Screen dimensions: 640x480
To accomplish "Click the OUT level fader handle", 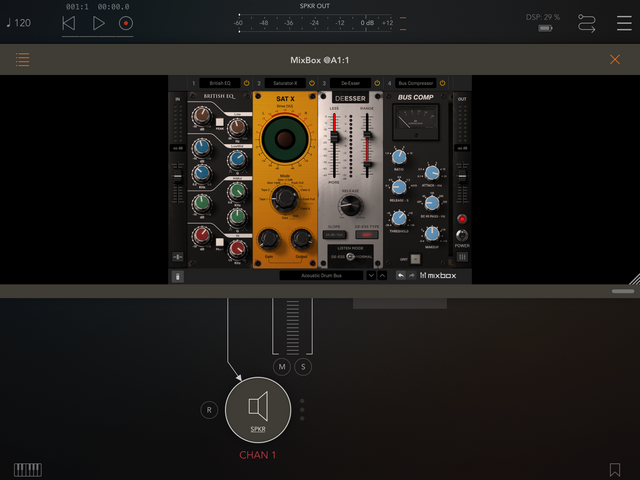I will coord(462,177).
